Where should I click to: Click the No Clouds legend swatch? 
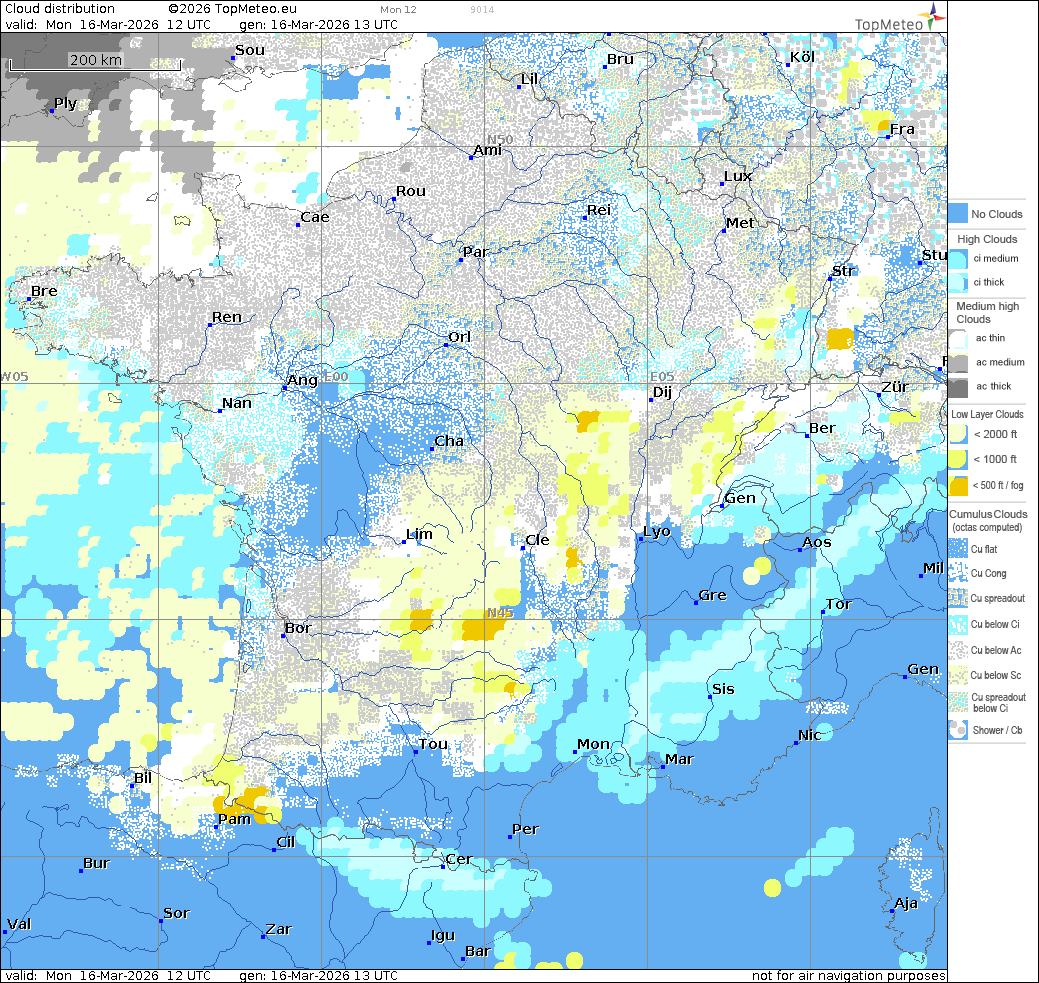(x=957, y=213)
